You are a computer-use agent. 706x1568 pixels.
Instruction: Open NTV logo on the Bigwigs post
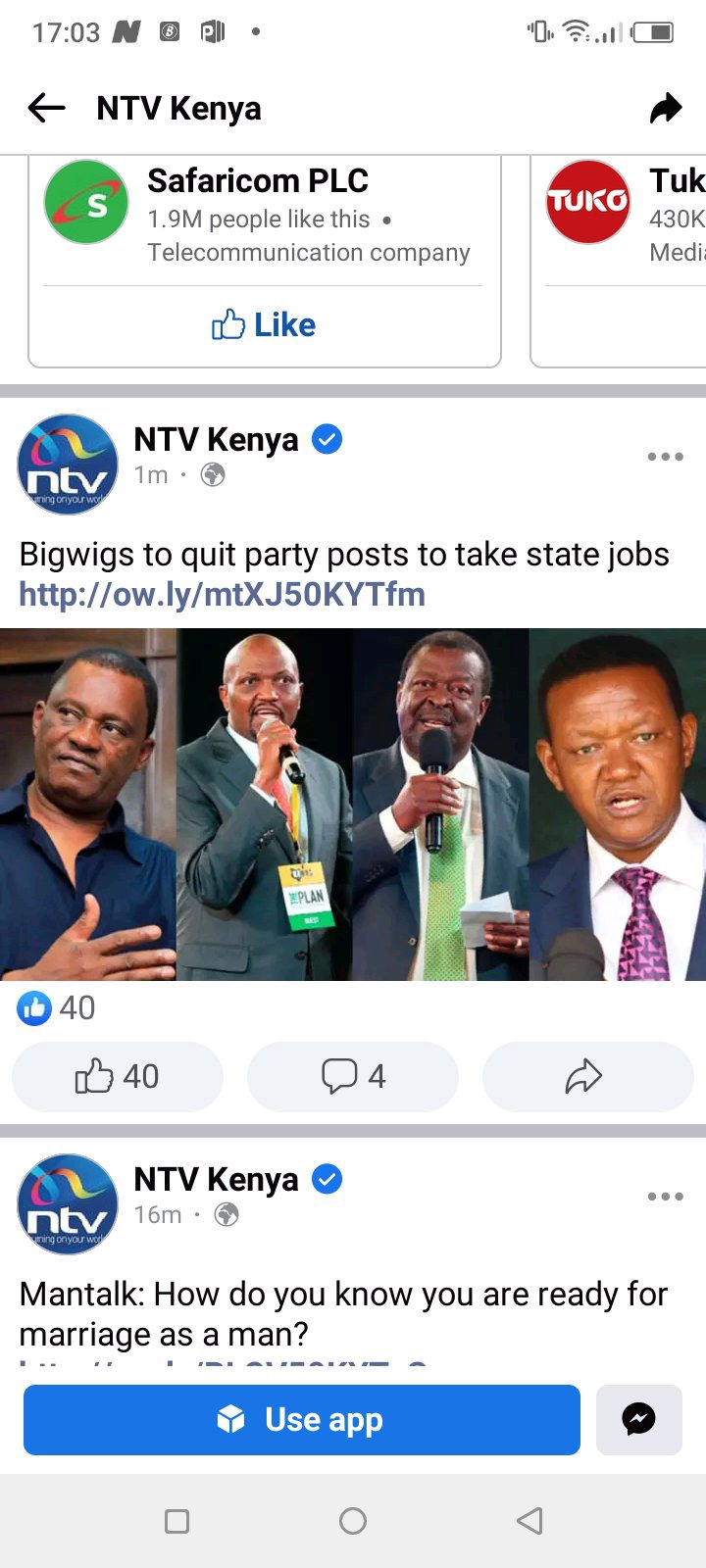68,465
